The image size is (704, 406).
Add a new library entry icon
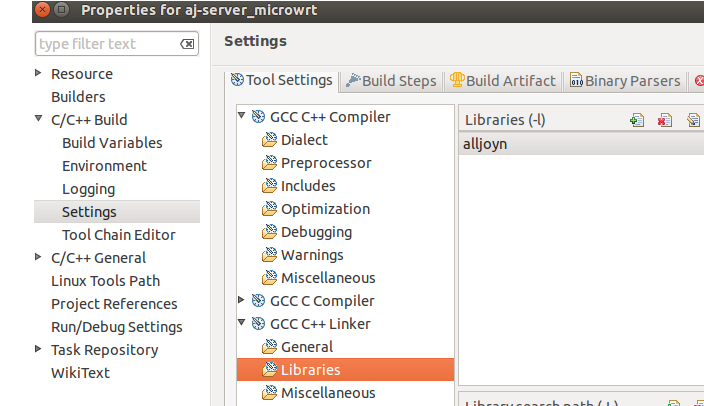pos(637,120)
